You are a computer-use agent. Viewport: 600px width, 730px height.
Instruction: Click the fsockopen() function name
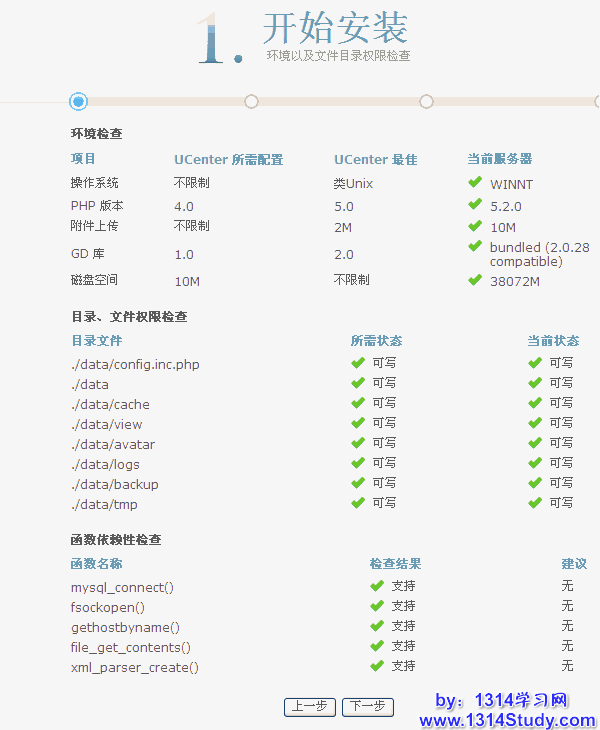coord(108,607)
